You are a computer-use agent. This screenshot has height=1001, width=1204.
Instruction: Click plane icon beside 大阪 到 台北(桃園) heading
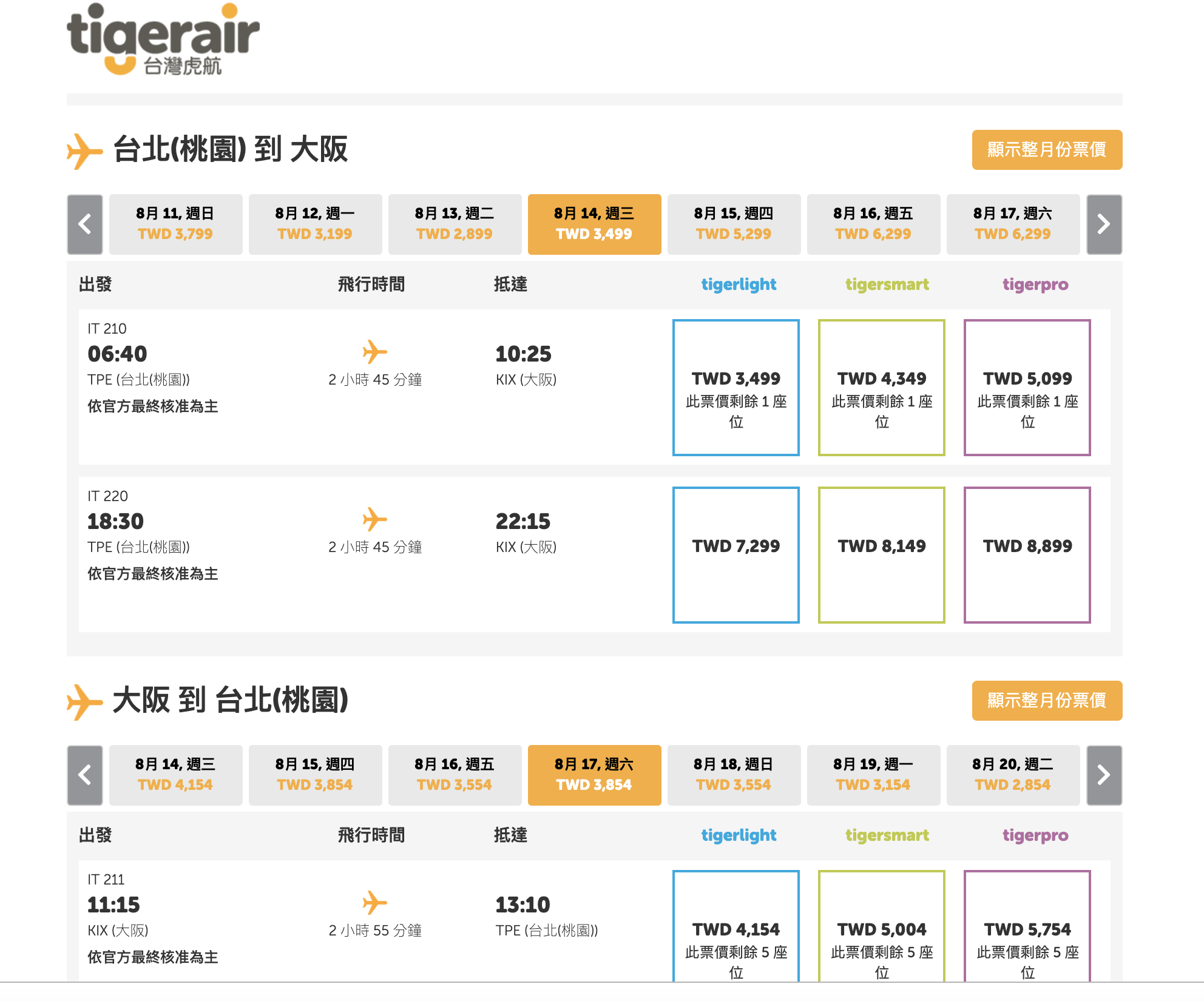click(x=84, y=702)
